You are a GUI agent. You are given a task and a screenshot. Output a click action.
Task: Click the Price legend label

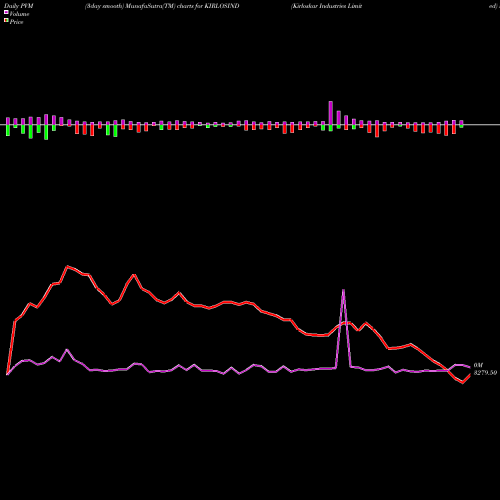[x=16, y=22]
